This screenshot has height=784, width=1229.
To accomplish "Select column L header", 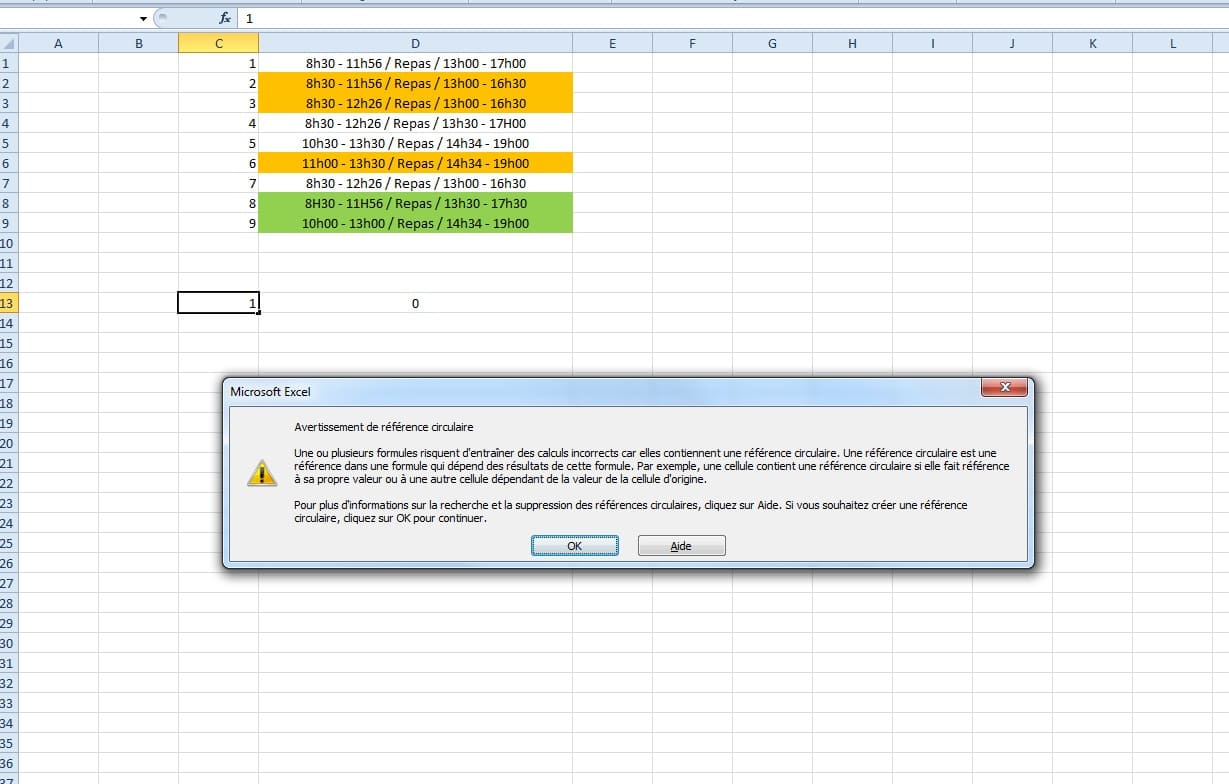I will tap(1172, 43).
